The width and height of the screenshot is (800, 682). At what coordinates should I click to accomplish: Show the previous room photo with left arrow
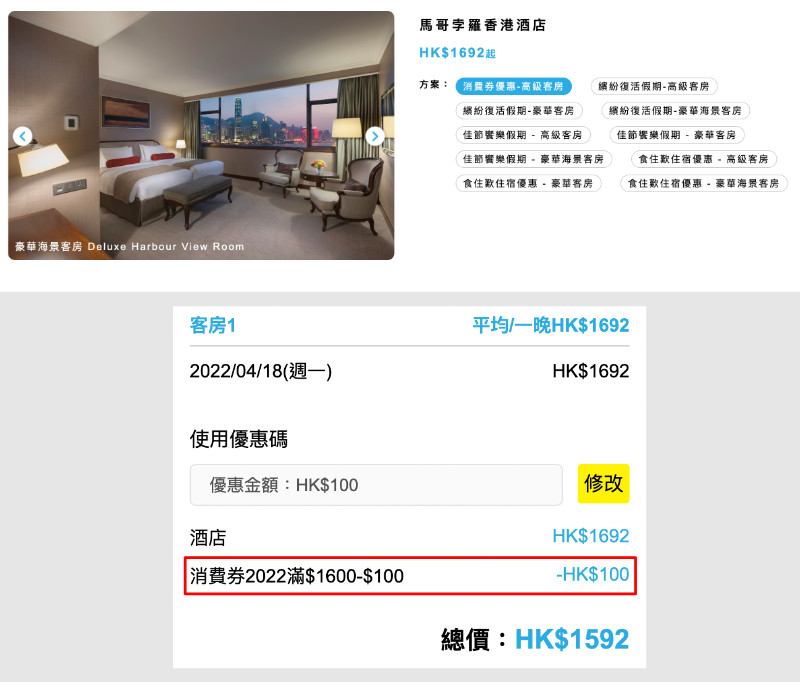(22, 136)
